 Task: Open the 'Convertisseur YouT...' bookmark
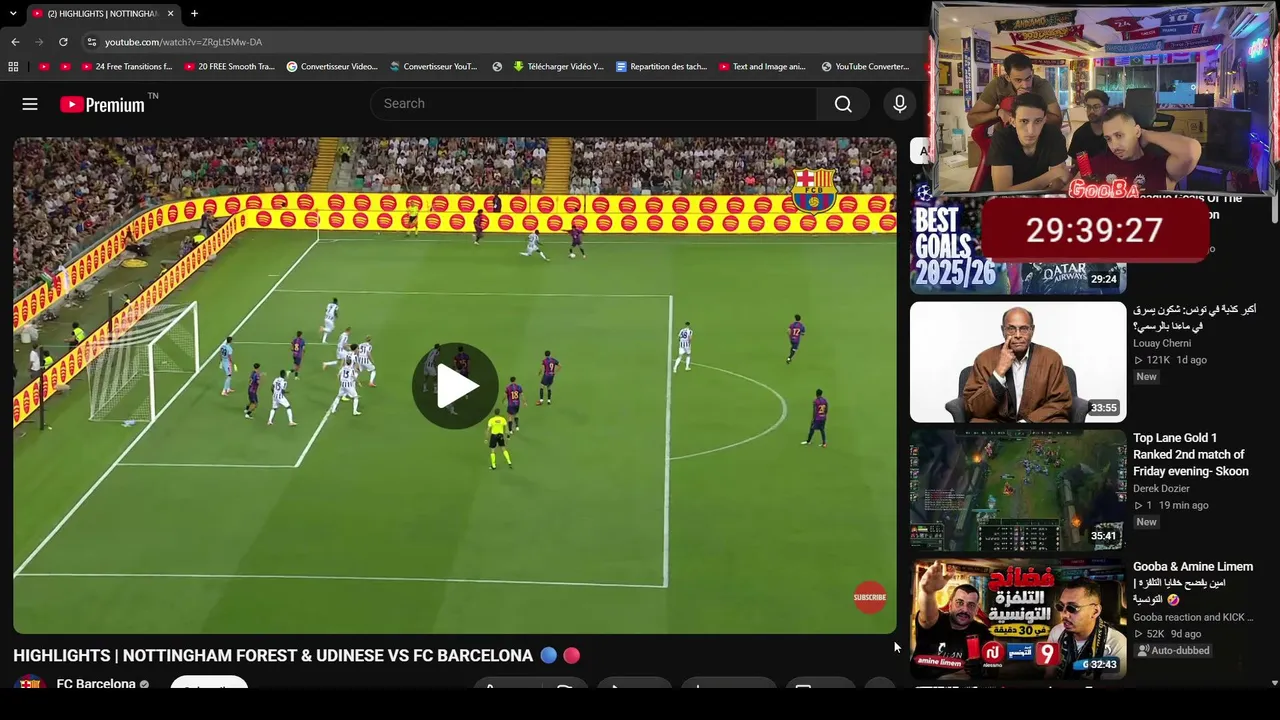(x=434, y=67)
